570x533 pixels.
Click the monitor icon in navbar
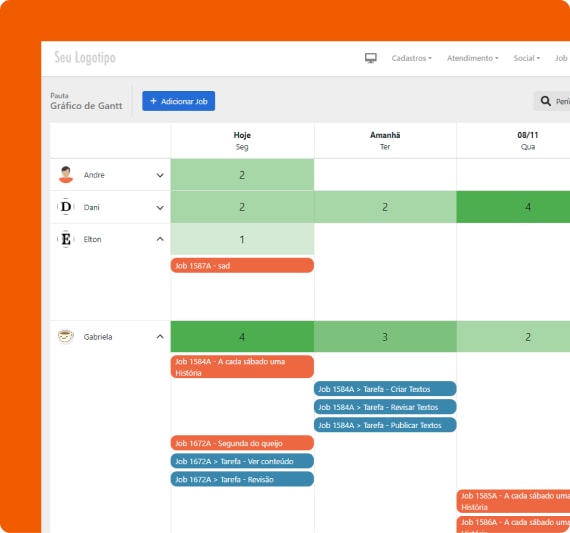(x=370, y=58)
